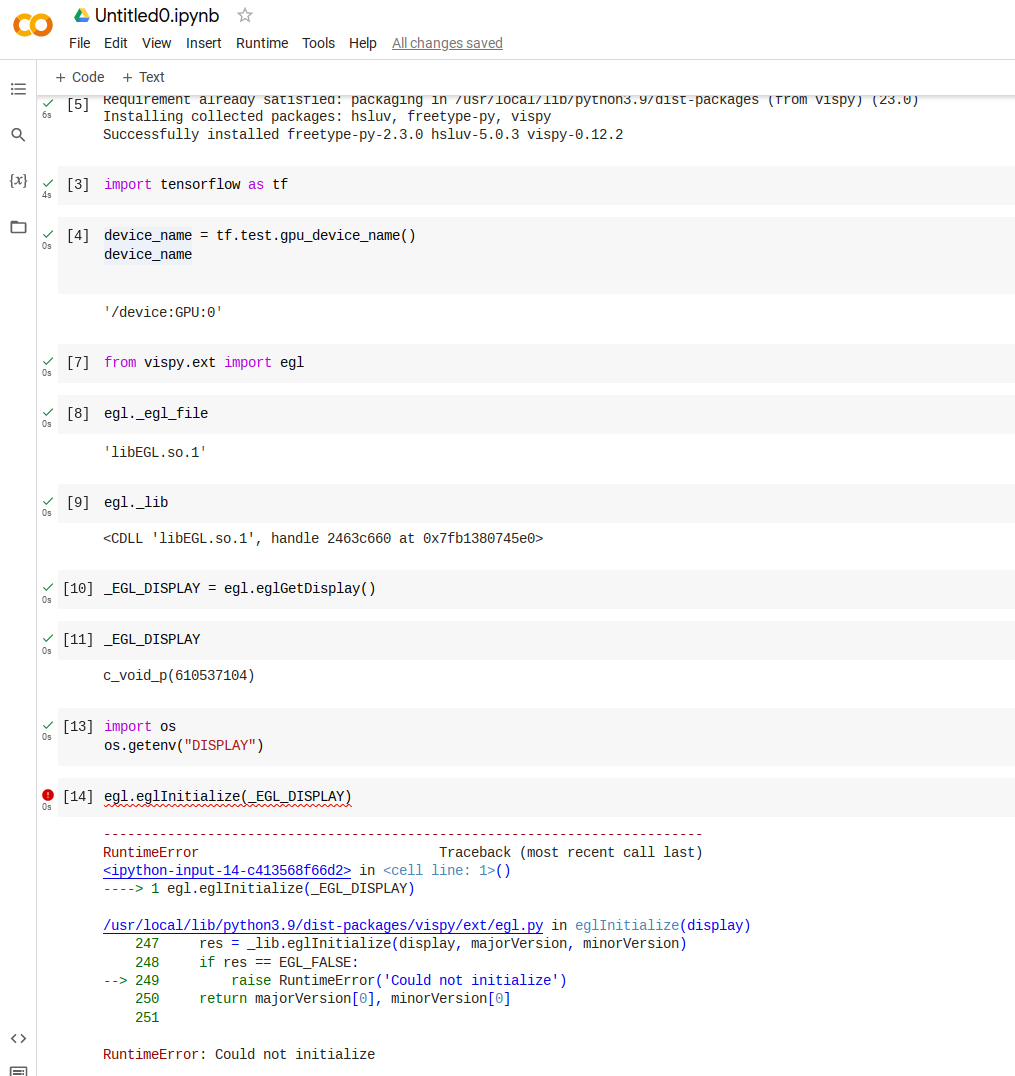Open the ipython-input-14-c413568f66d2 traceback link
Image resolution: width=1015 pixels, height=1076 pixels.
coord(227,870)
